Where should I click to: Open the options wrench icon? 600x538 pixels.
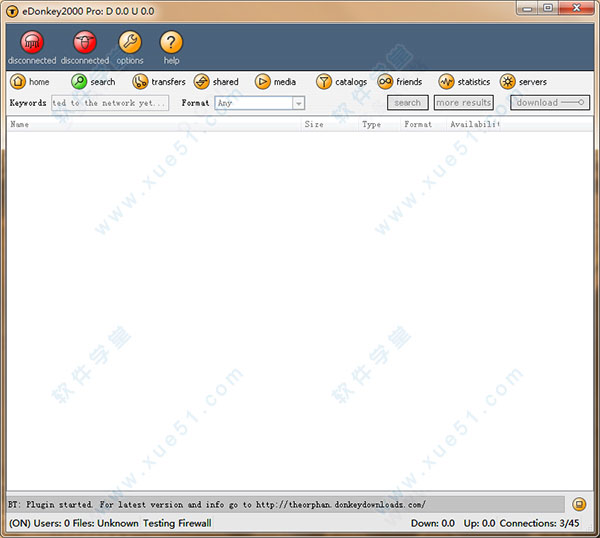click(130, 43)
